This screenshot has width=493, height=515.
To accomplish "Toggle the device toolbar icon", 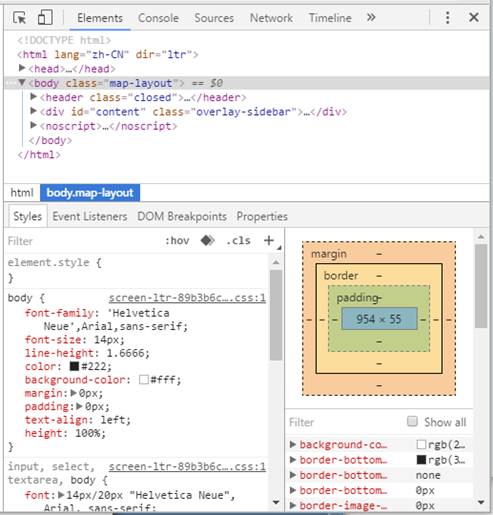I will pyautogui.click(x=45, y=18).
